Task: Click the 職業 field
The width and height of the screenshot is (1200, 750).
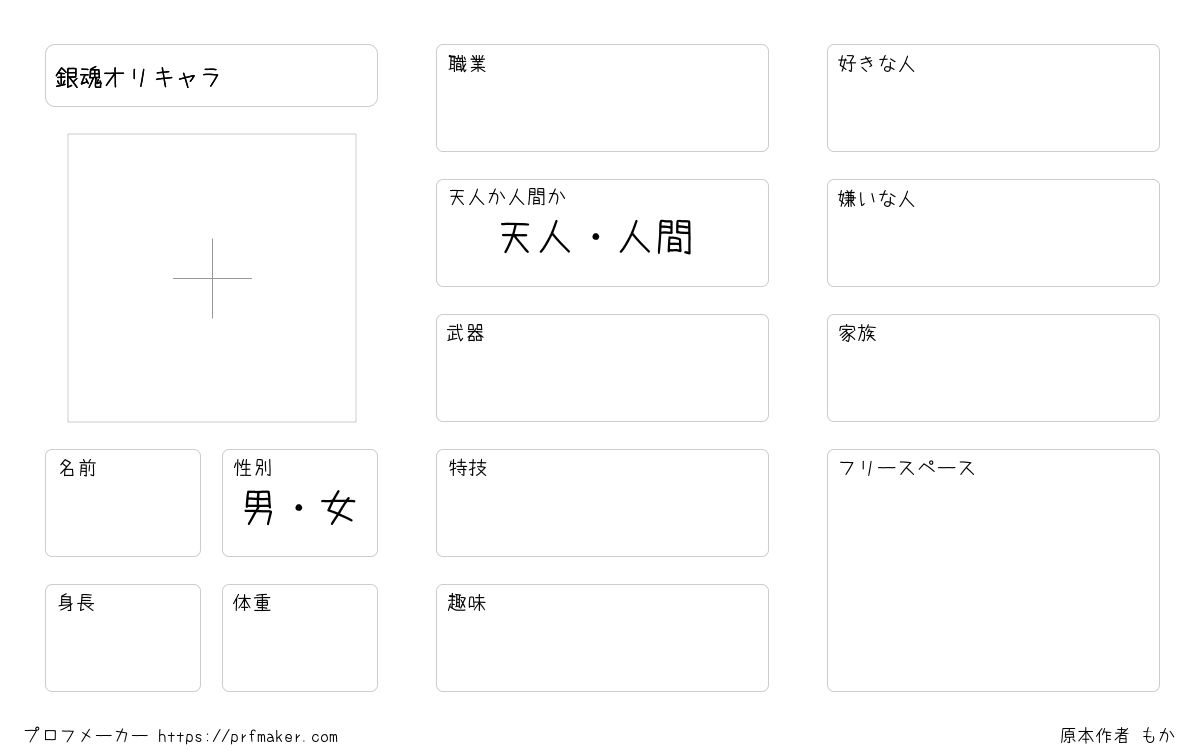Action: tap(602, 98)
